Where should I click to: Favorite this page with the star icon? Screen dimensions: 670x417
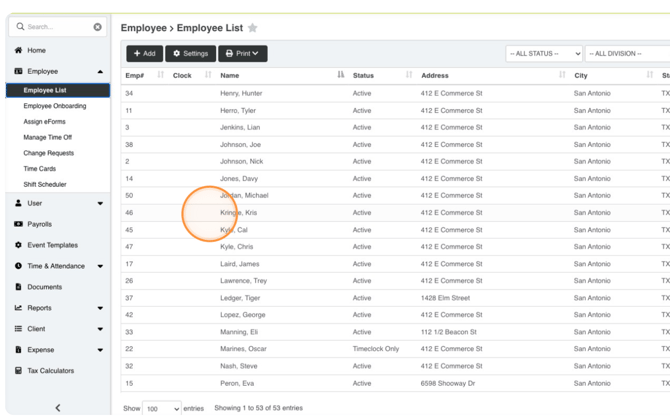(x=253, y=28)
